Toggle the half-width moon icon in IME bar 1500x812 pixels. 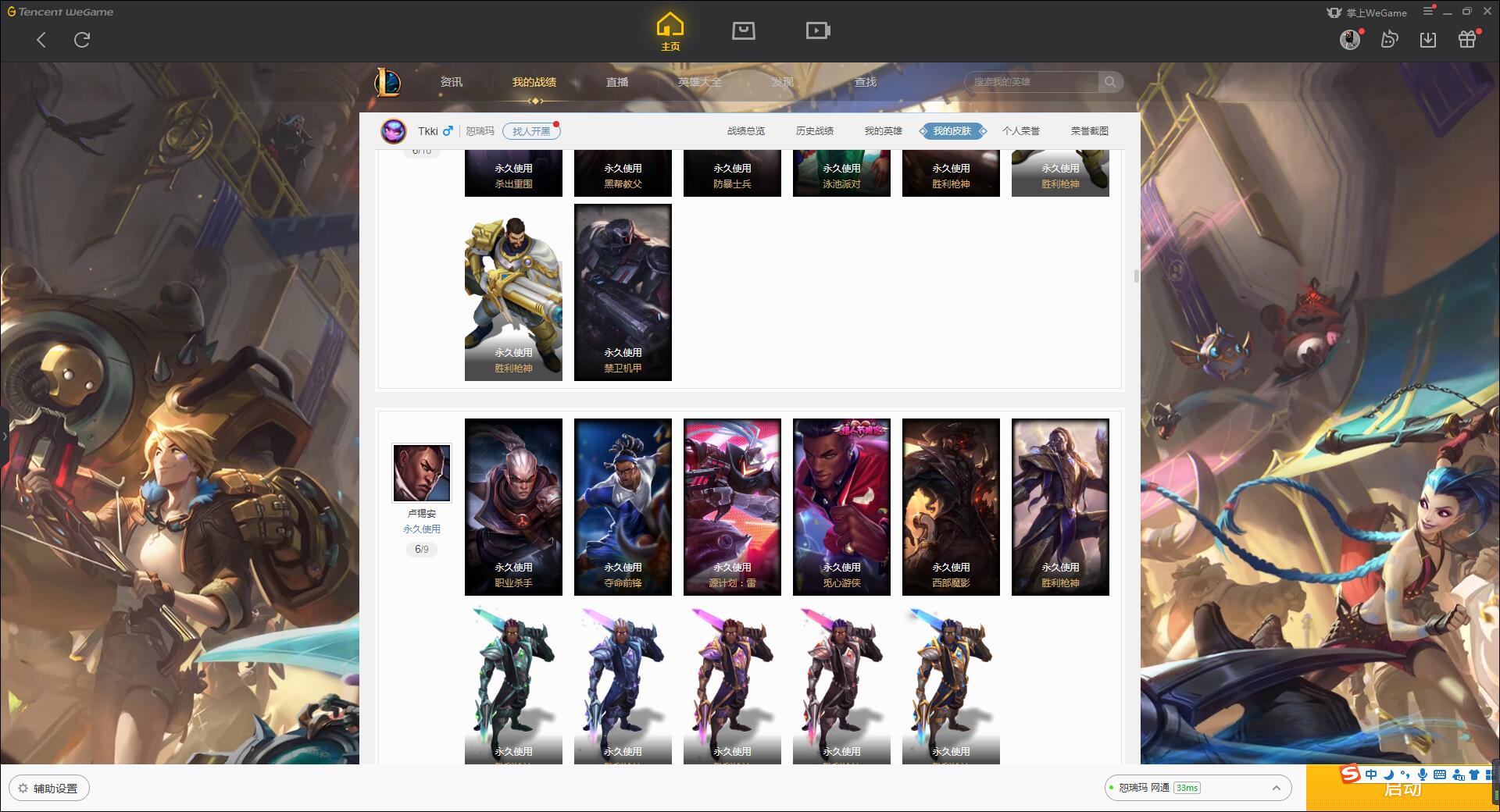click(x=1388, y=775)
